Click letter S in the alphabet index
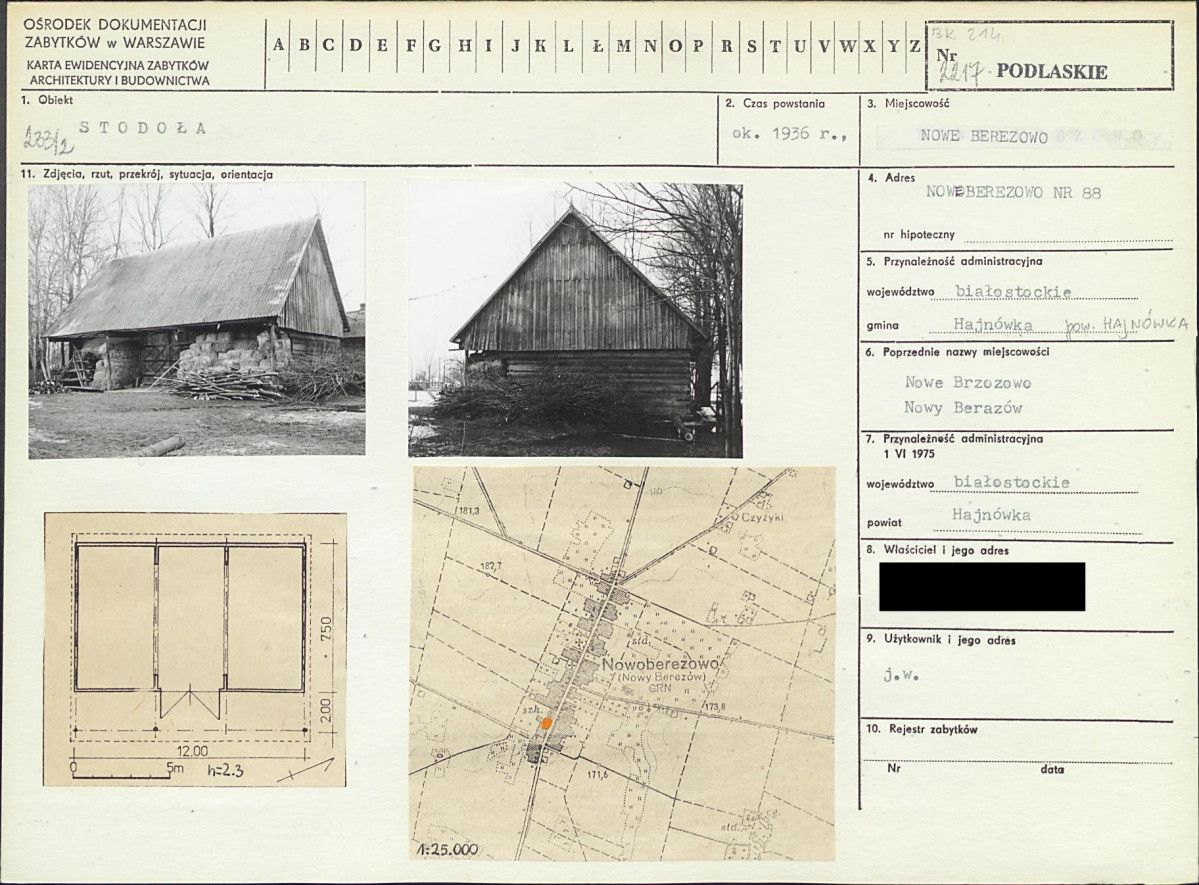Image resolution: width=1199 pixels, height=885 pixels. point(752,45)
